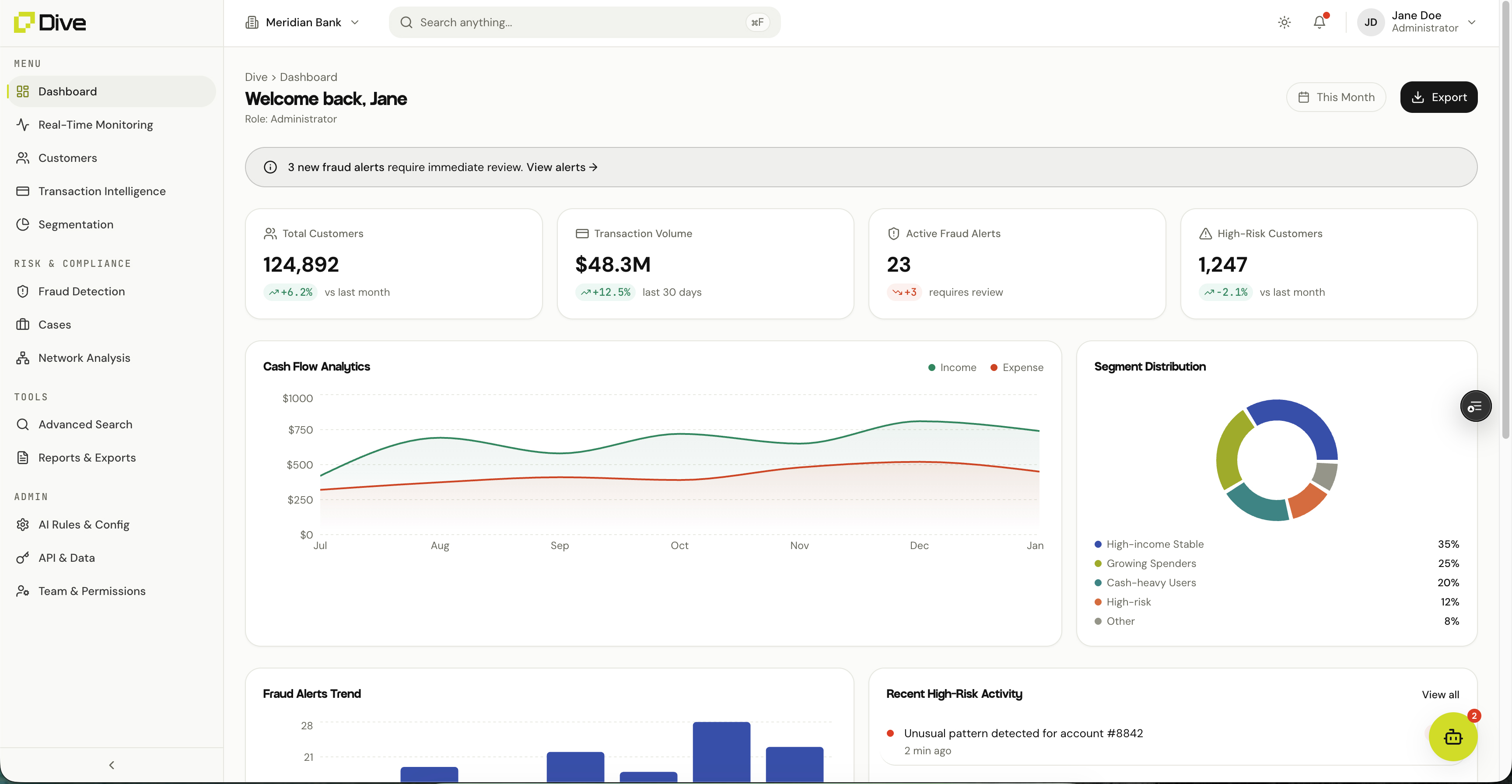Click the Cases briefcase icon
Viewport: 1512px width, 784px height.
(x=23, y=325)
